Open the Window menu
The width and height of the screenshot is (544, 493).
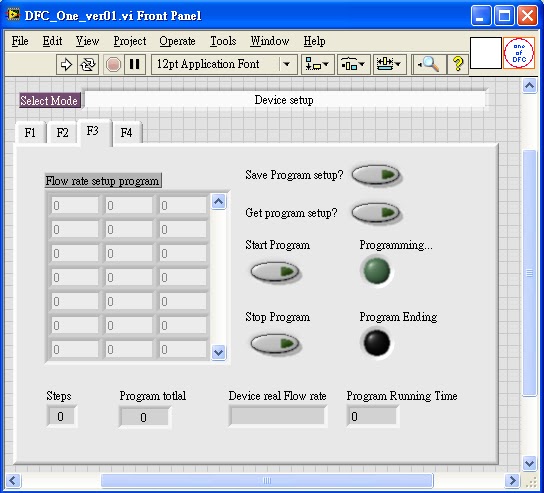[270, 41]
